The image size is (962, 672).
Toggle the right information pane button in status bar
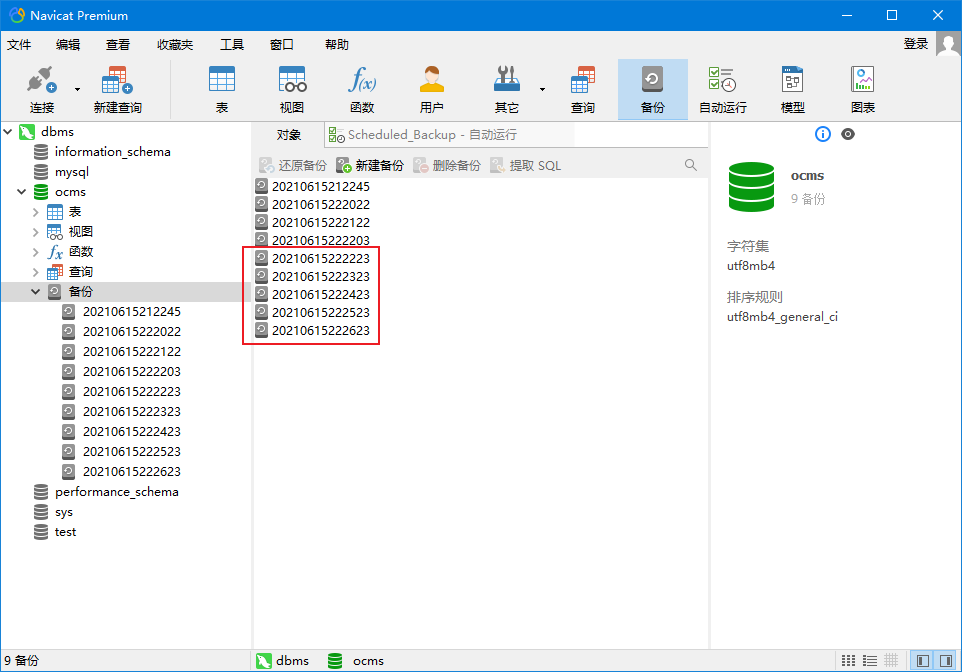pyautogui.click(x=945, y=661)
